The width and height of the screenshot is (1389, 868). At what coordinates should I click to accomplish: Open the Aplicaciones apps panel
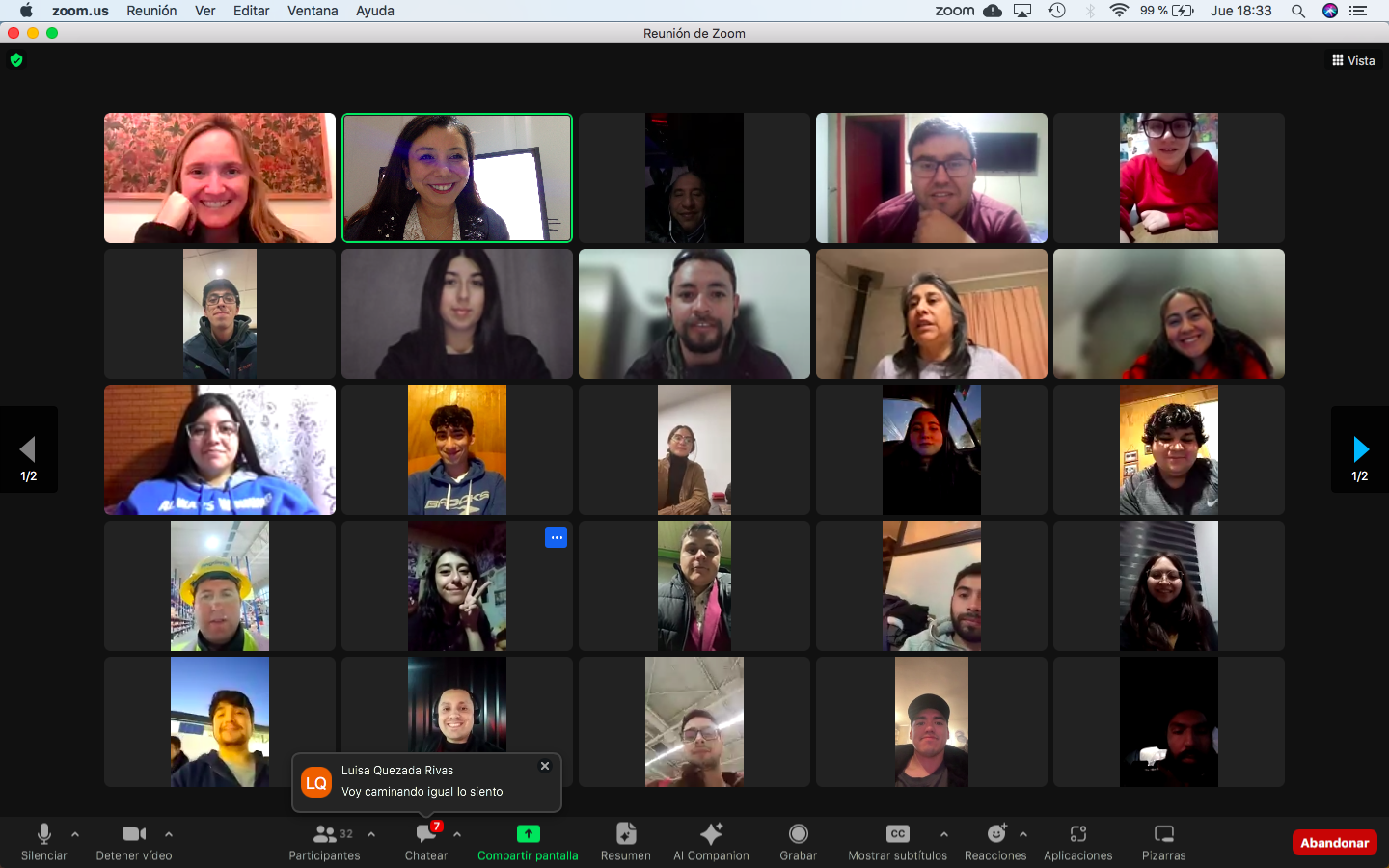[1077, 835]
